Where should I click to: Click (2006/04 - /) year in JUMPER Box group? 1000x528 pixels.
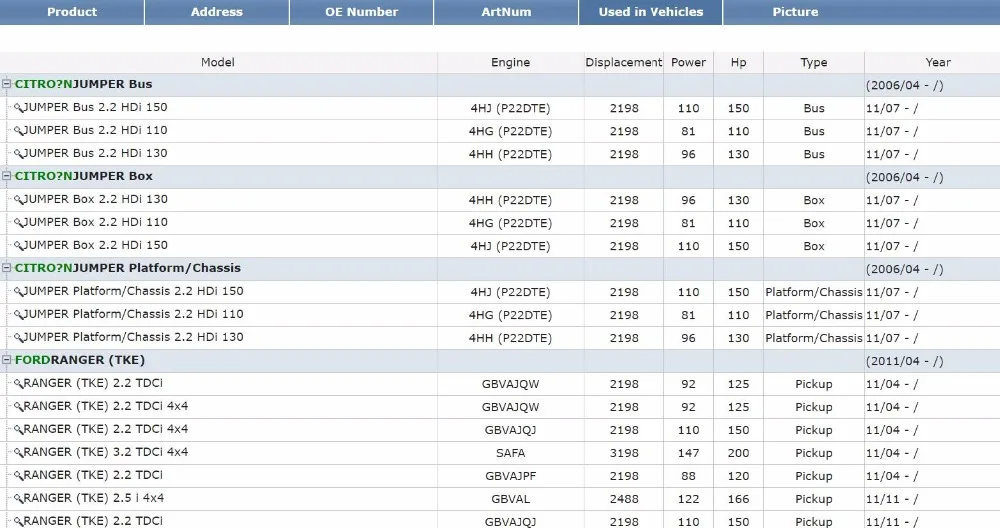904,177
